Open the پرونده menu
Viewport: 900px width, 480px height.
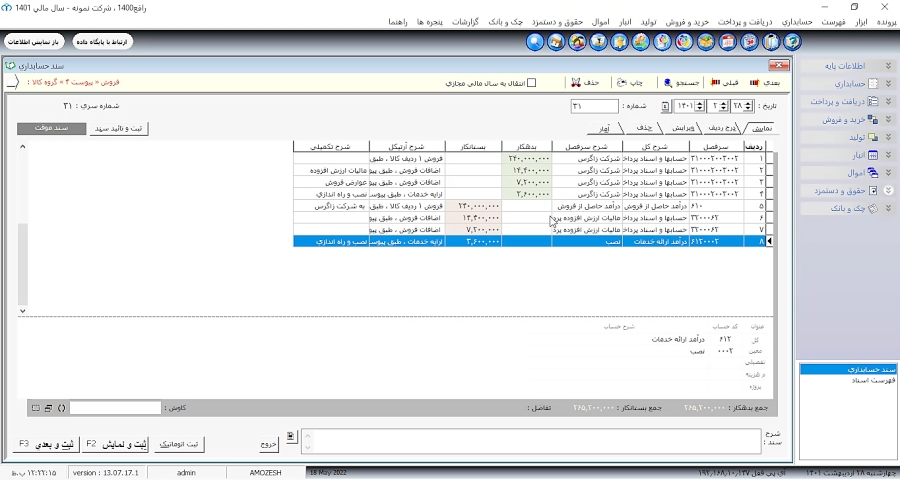pyautogui.click(x=886, y=22)
